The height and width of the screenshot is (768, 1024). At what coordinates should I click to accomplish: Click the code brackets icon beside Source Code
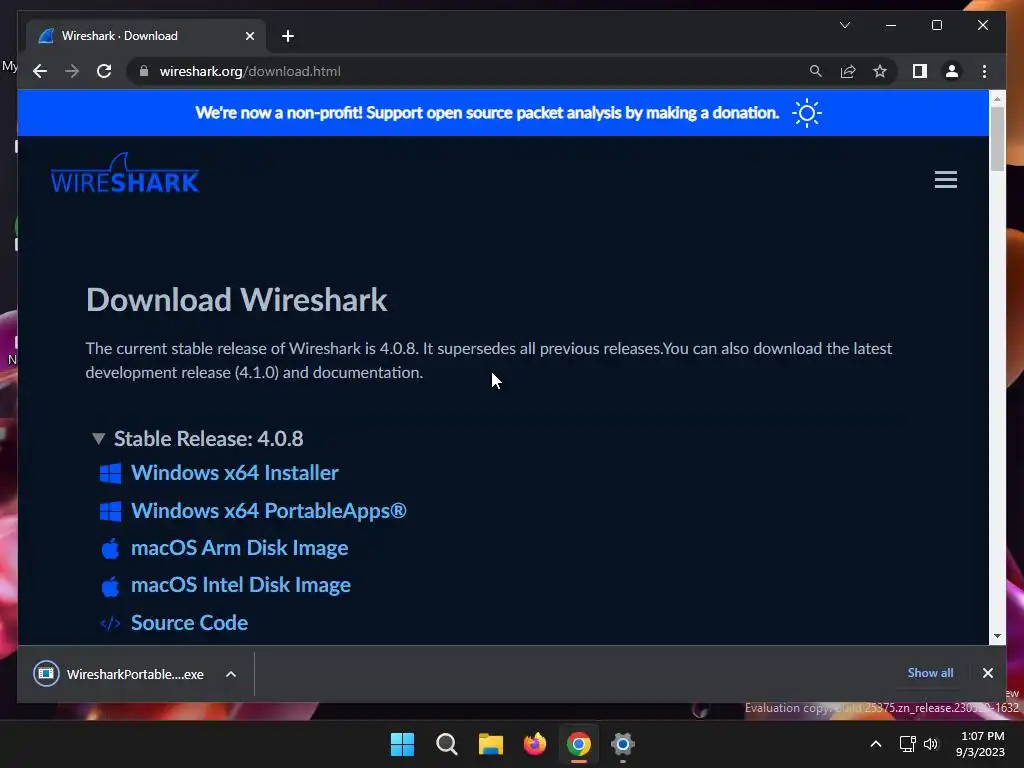(110, 624)
